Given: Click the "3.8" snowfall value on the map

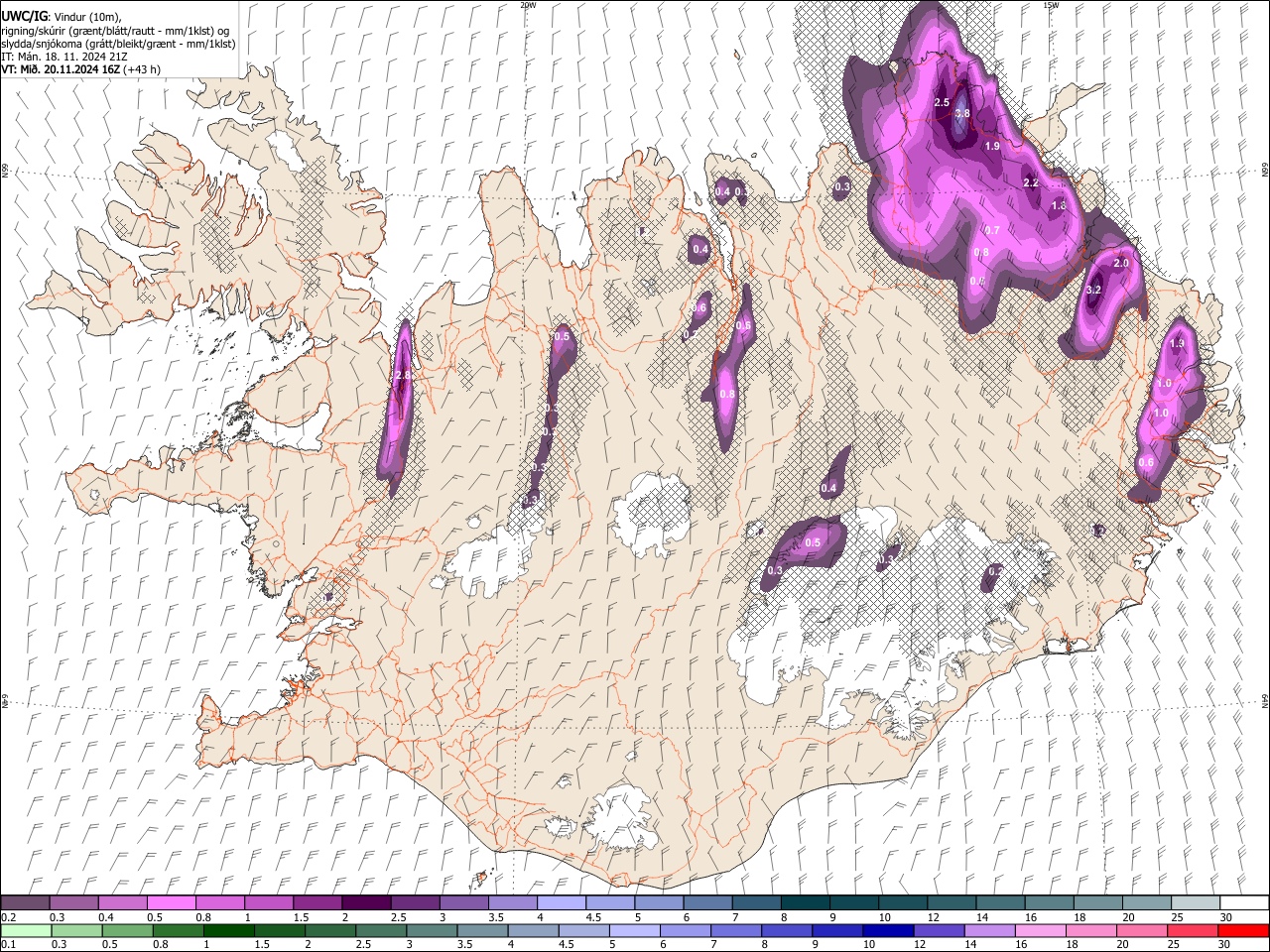Looking at the screenshot, I should click(961, 114).
